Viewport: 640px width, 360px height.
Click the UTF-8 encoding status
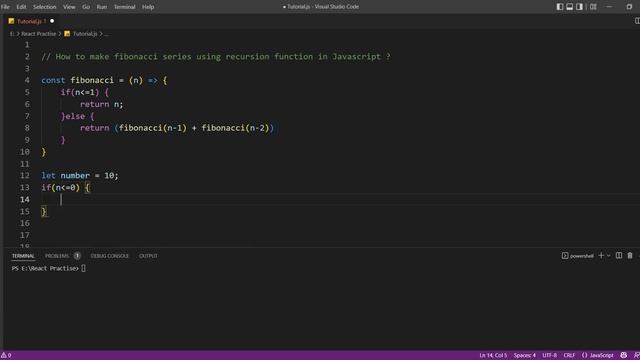[549, 356]
